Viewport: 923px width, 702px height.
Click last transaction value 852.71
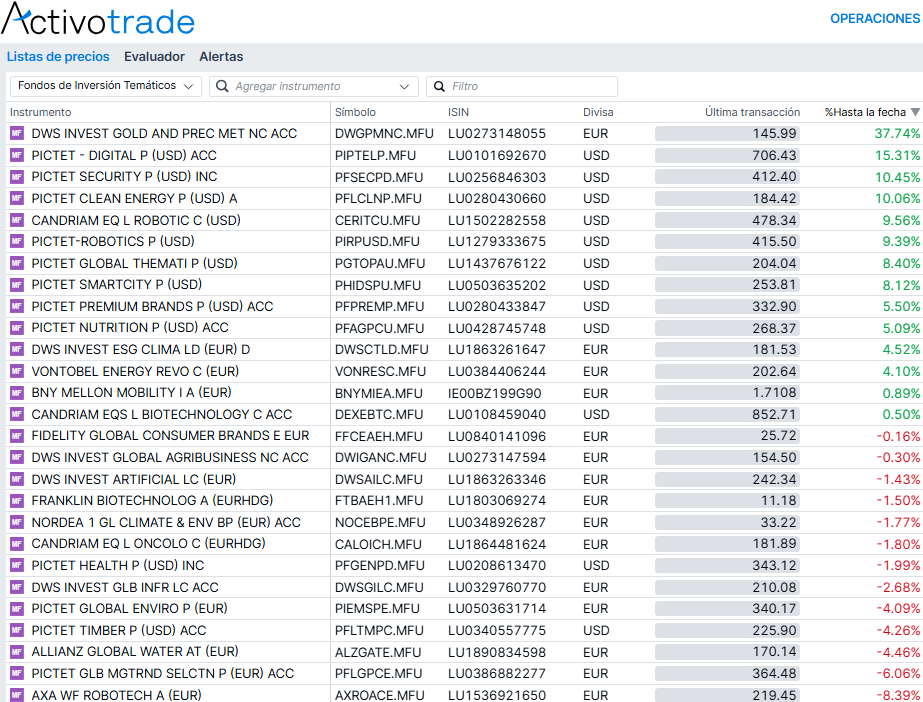tap(774, 414)
